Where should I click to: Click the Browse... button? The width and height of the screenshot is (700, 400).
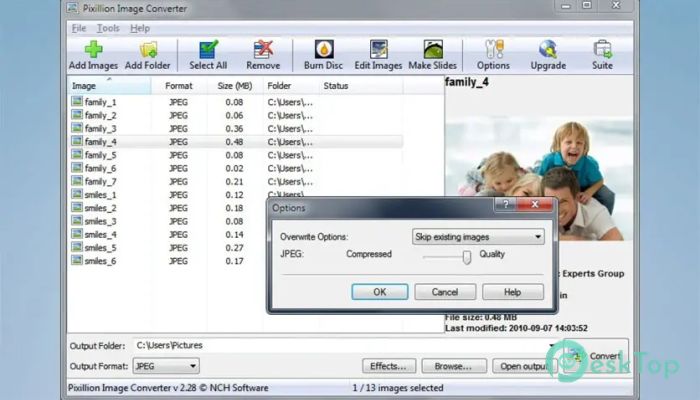point(454,366)
